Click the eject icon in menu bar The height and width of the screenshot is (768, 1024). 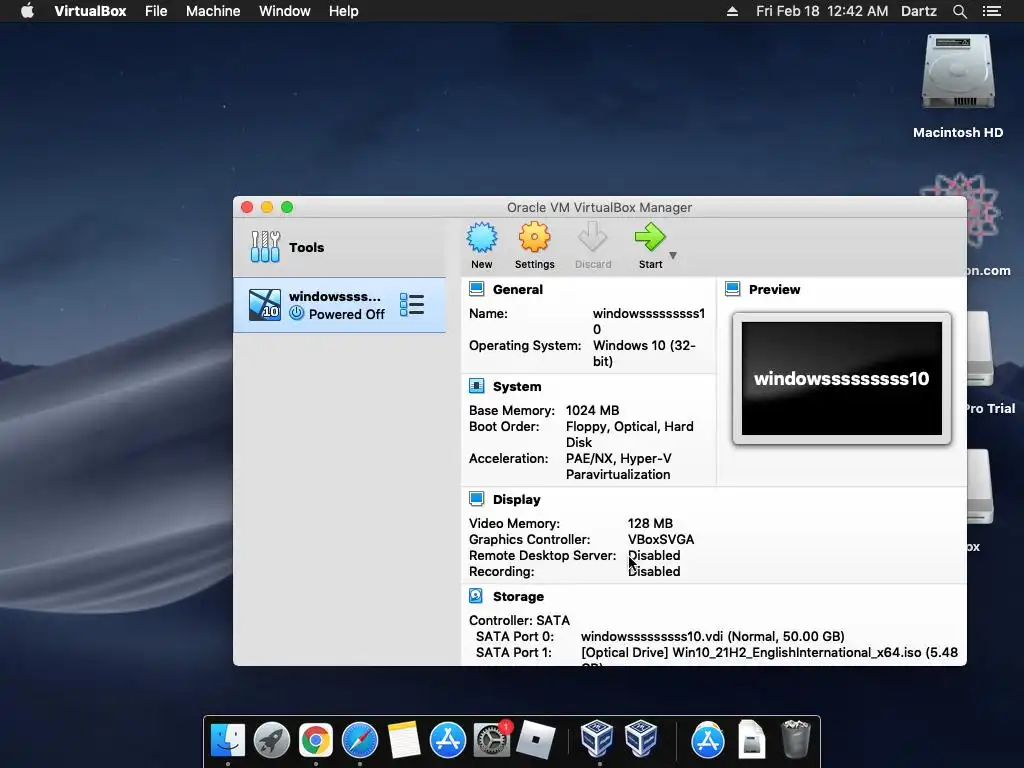pyautogui.click(x=733, y=11)
